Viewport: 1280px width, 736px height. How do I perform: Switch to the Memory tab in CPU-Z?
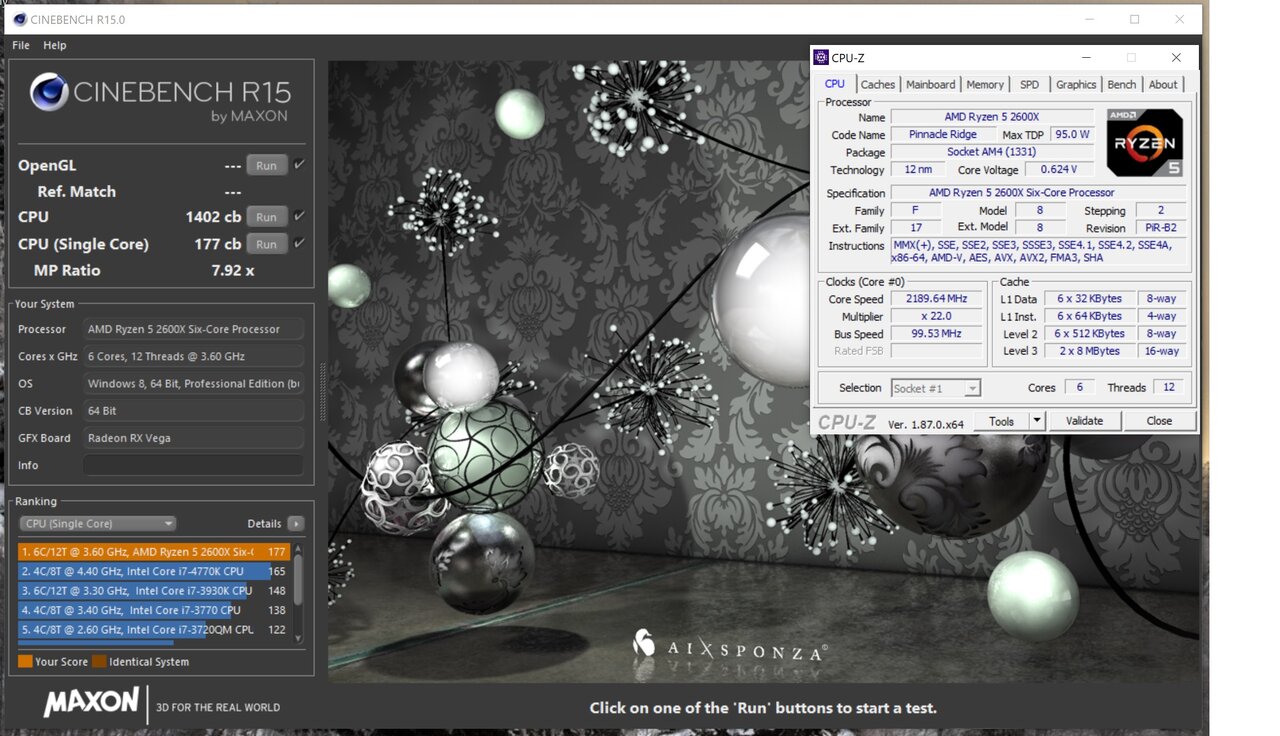coord(985,85)
